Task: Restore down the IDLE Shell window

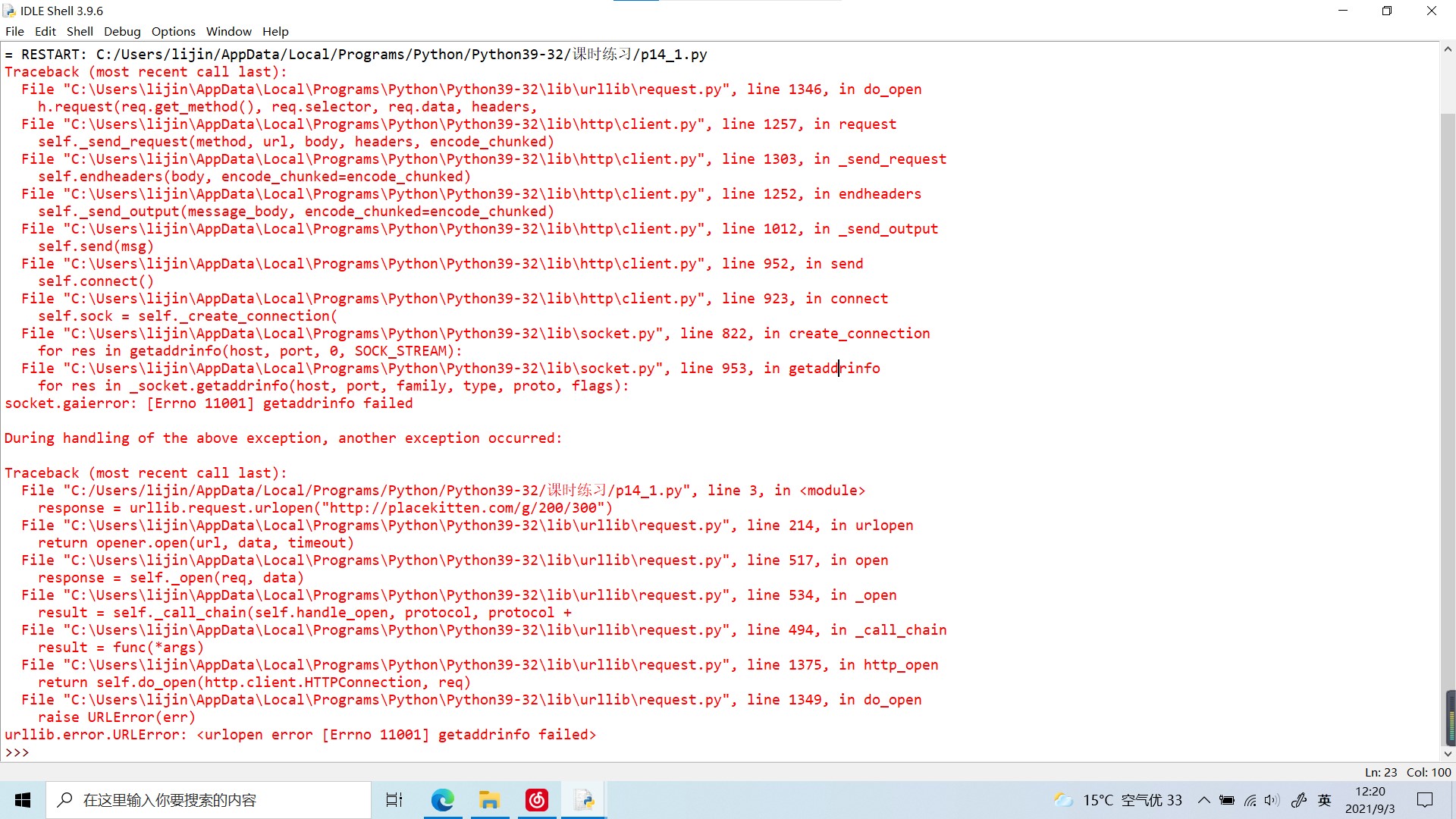Action: [x=1387, y=11]
